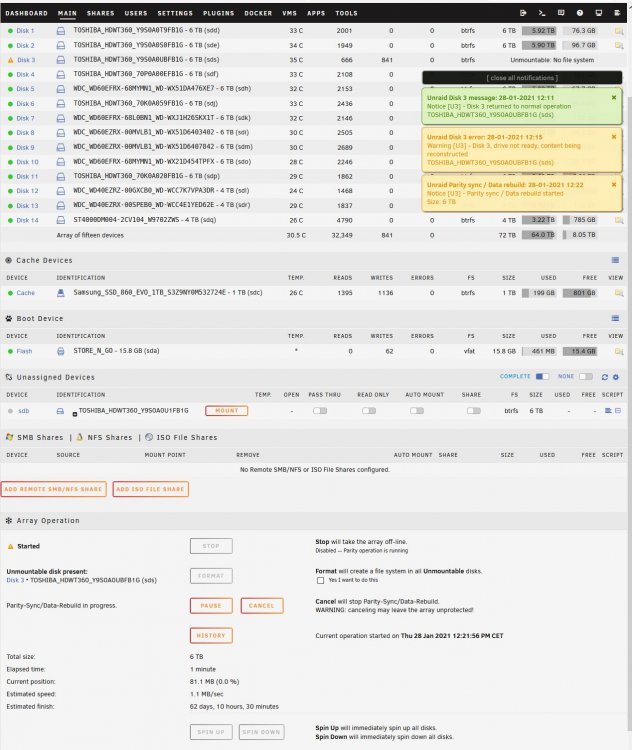Open Unassigned Devices settings gear
Viewport: 632px width, 750px height.
pyautogui.click(x=616, y=377)
